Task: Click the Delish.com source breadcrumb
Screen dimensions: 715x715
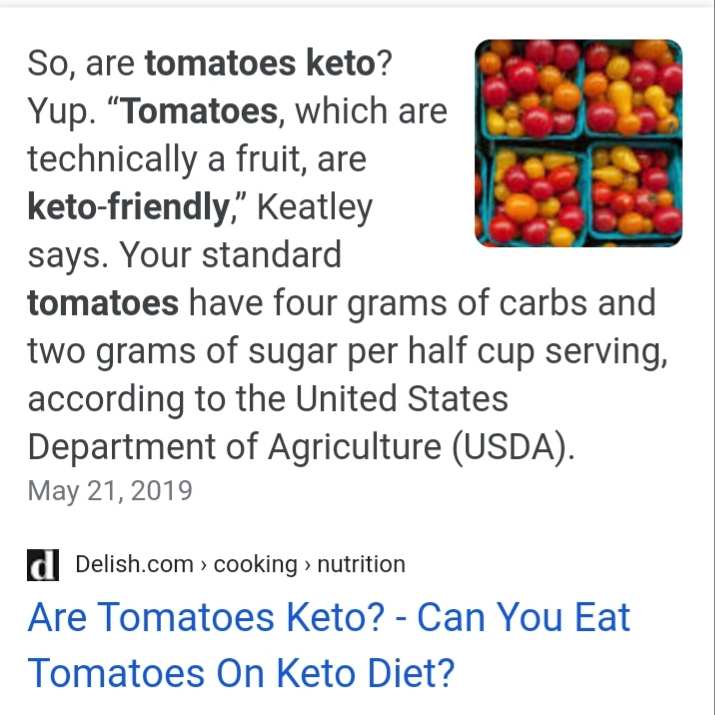Action: (x=134, y=564)
